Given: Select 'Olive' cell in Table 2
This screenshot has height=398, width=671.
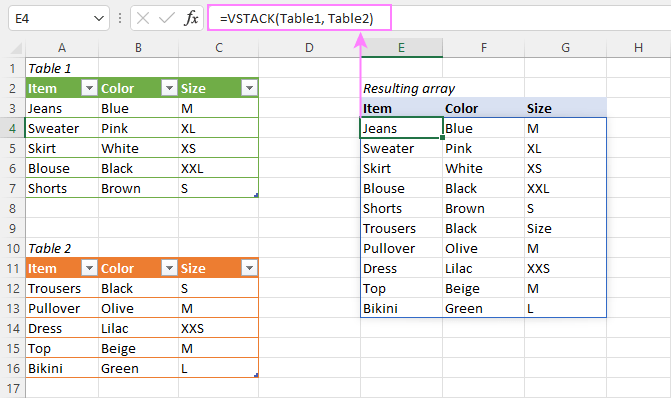Looking at the screenshot, I should point(138,308).
